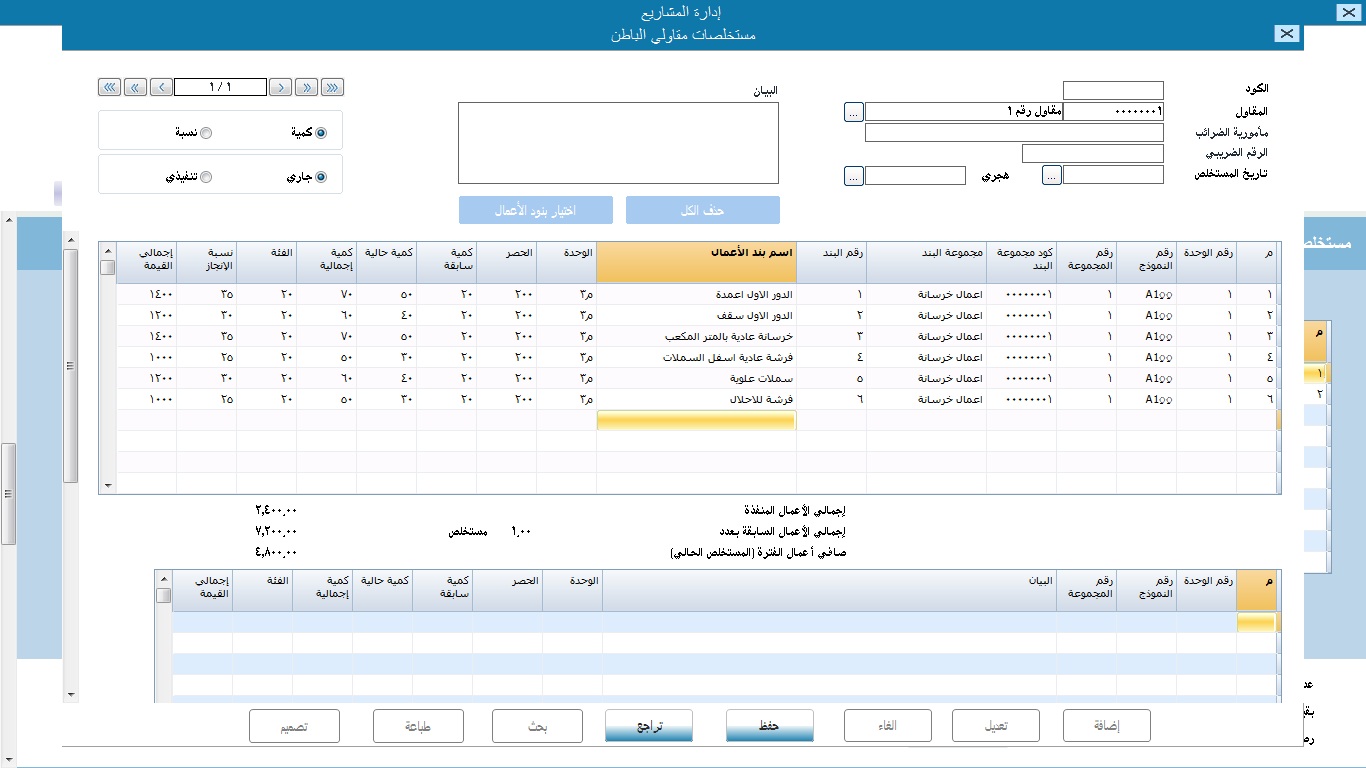
Task: Click the الغاء button
Action: (x=888, y=726)
